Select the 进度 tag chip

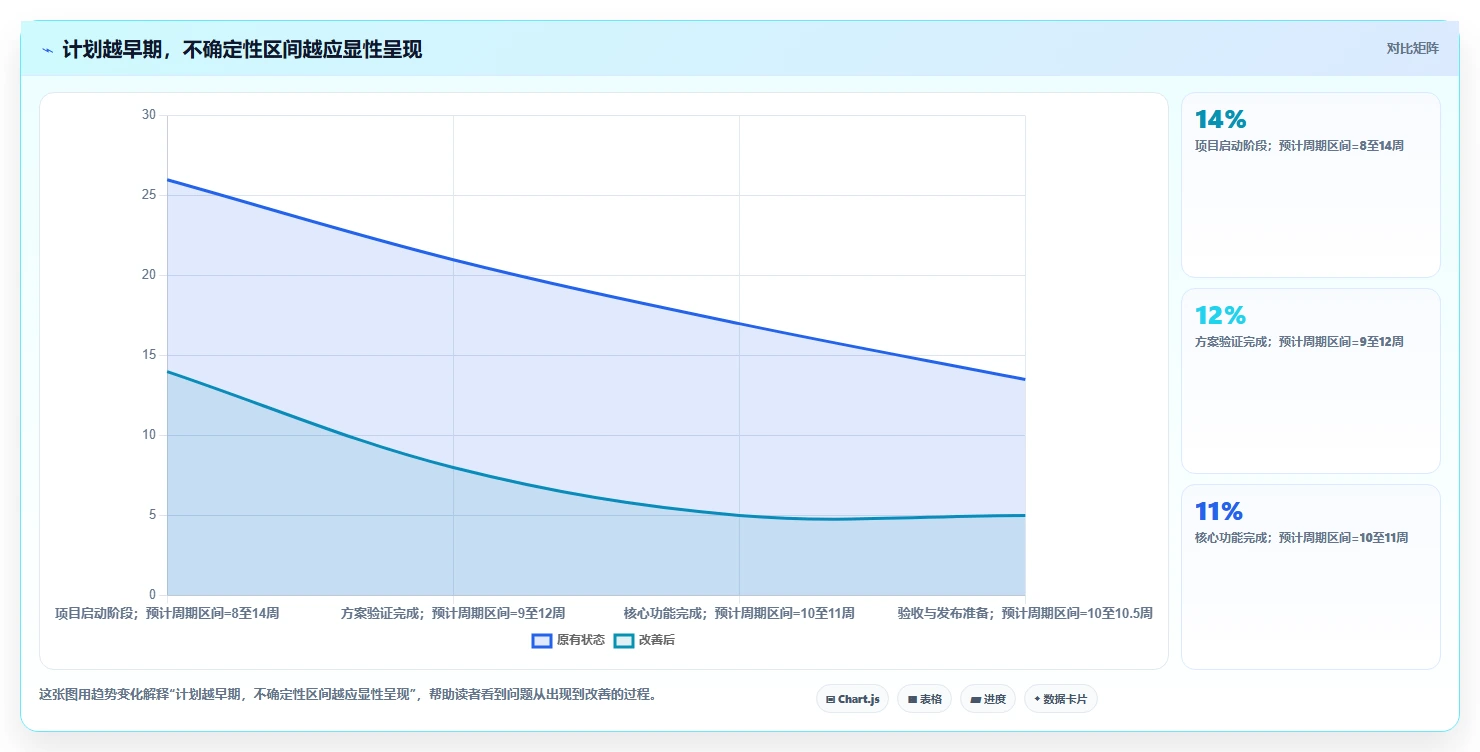pyautogui.click(x=988, y=699)
